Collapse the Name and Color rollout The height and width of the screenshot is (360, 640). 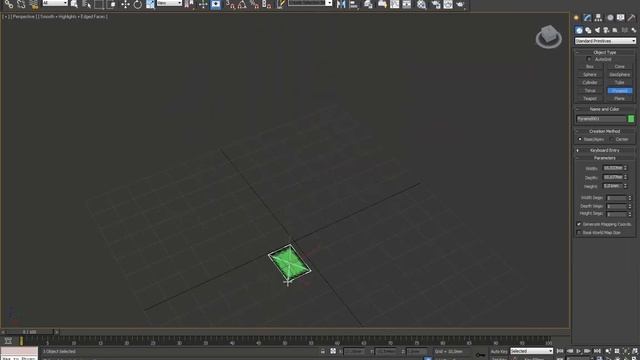605,109
